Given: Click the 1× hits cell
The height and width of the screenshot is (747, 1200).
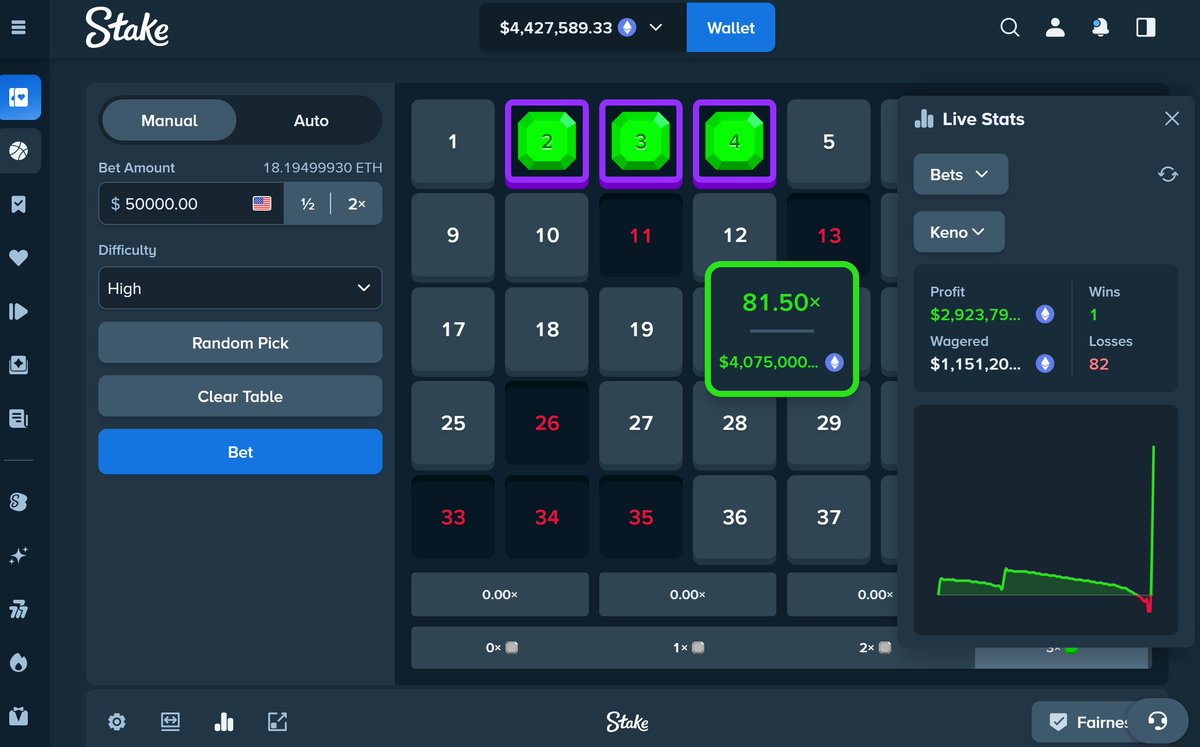Looking at the screenshot, I should (x=687, y=647).
